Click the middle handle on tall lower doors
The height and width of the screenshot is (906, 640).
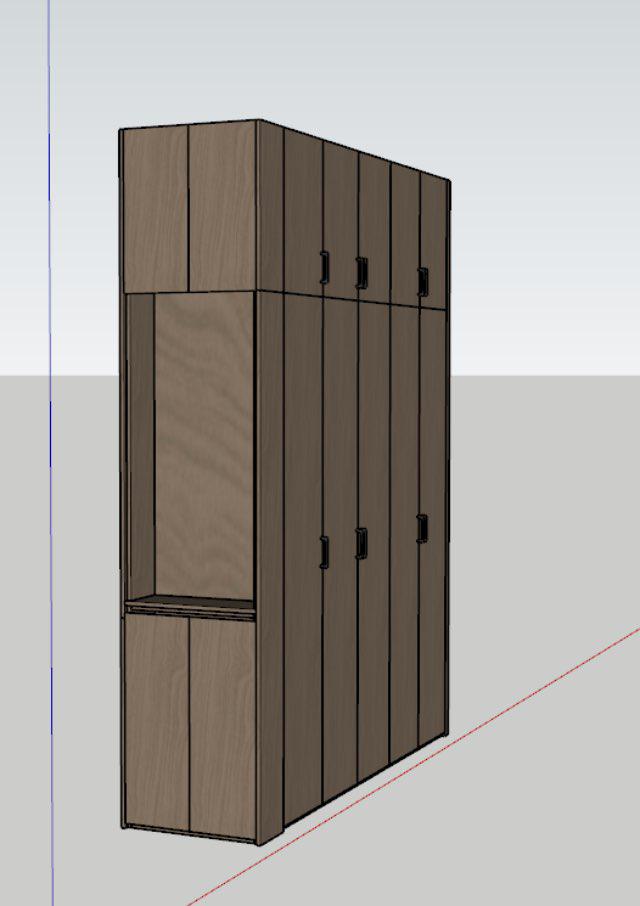(x=361, y=542)
